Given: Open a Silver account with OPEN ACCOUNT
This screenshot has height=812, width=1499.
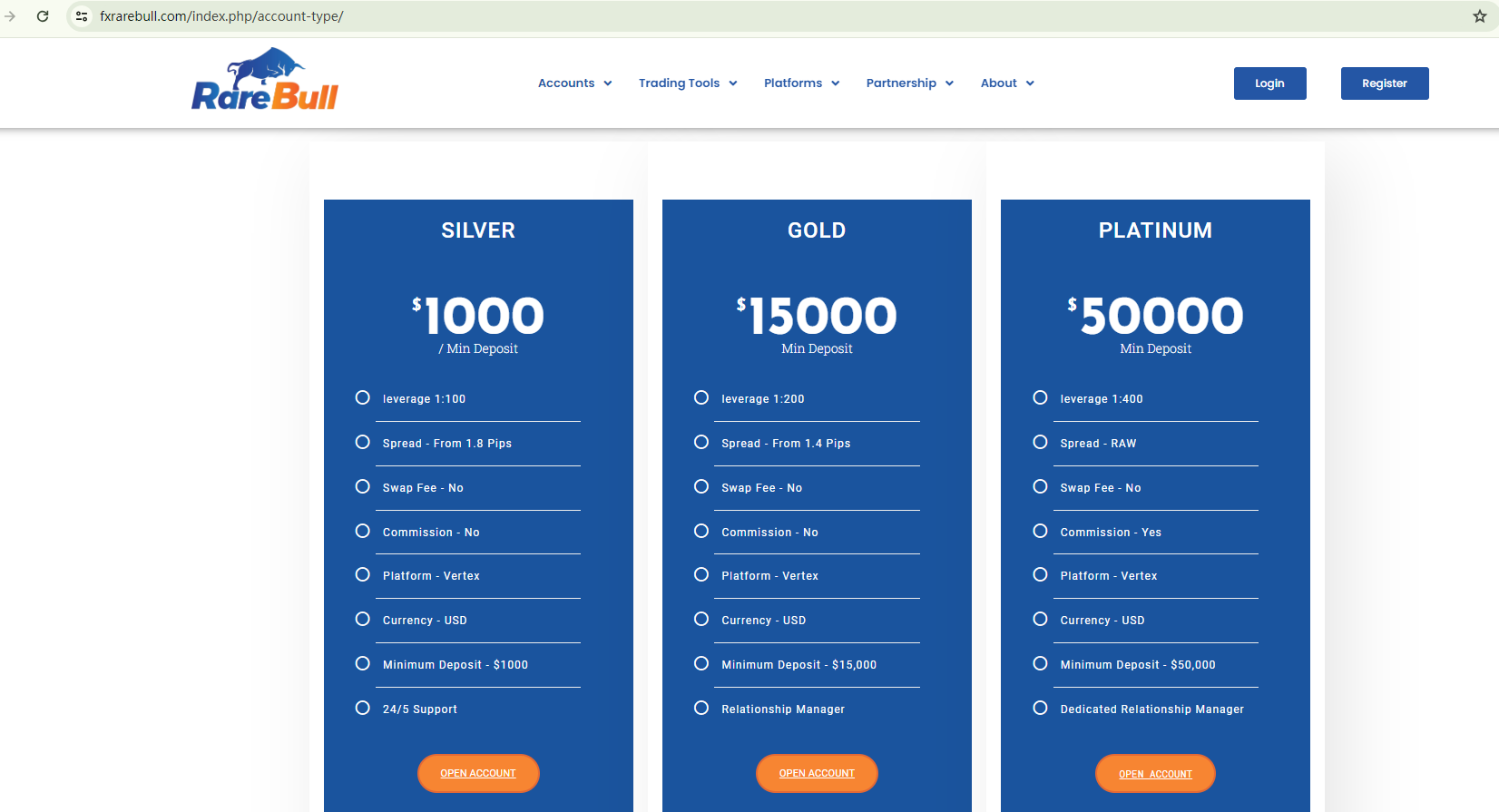Looking at the screenshot, I should [478, 773].
